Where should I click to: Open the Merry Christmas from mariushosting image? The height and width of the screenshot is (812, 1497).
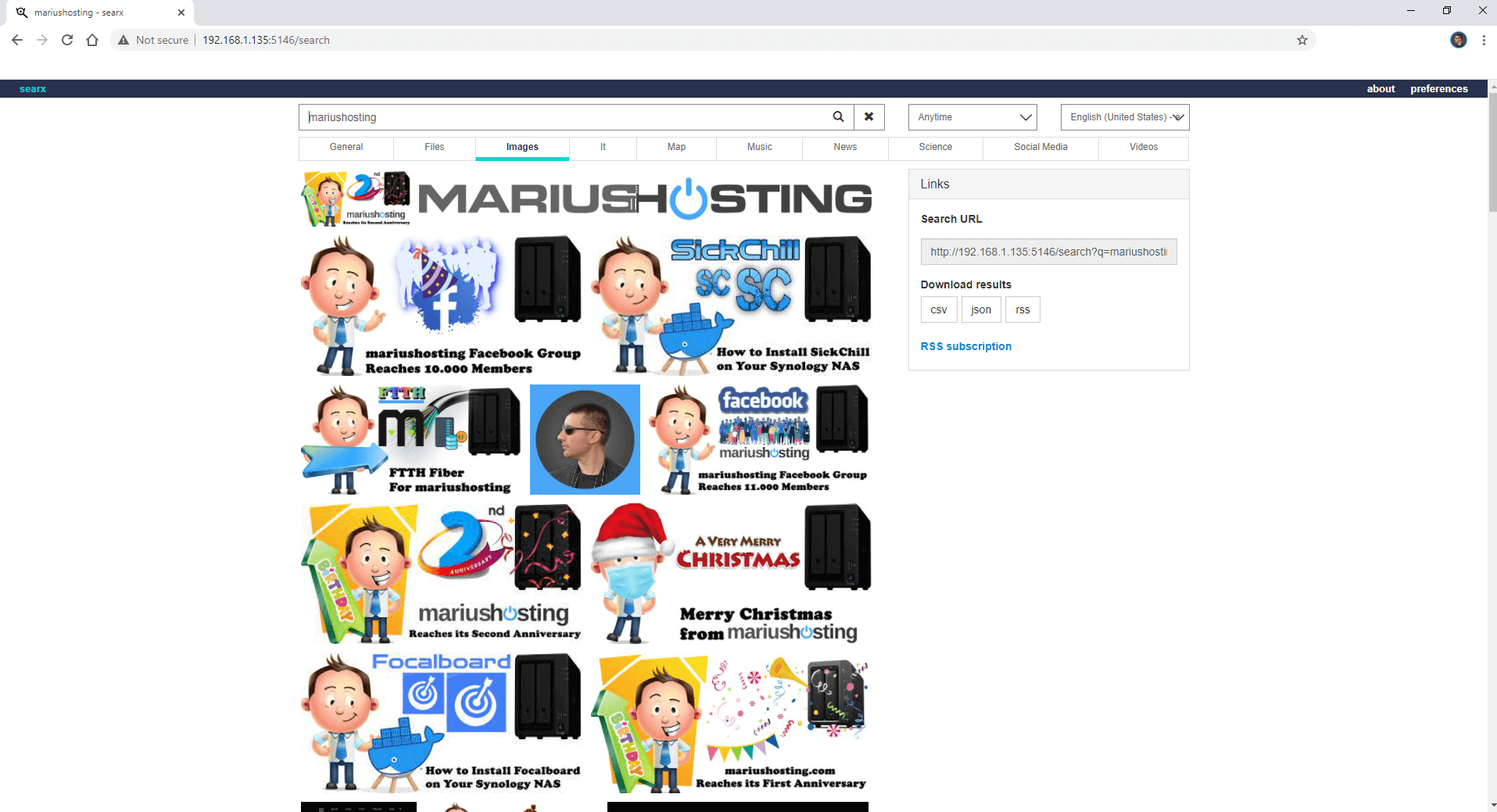click(x=732, y=574)
